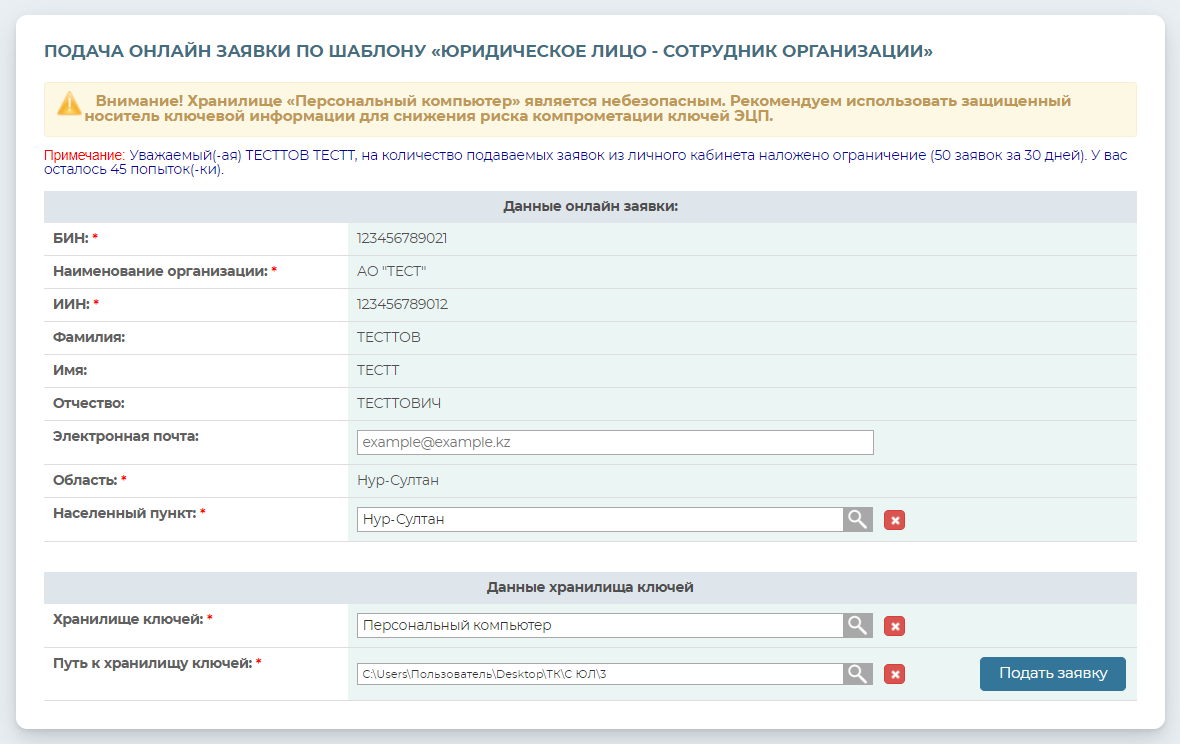Screen dimensions: 1180x744
Task: Clear the Населенный пункт value with red X
Action: 895,520
